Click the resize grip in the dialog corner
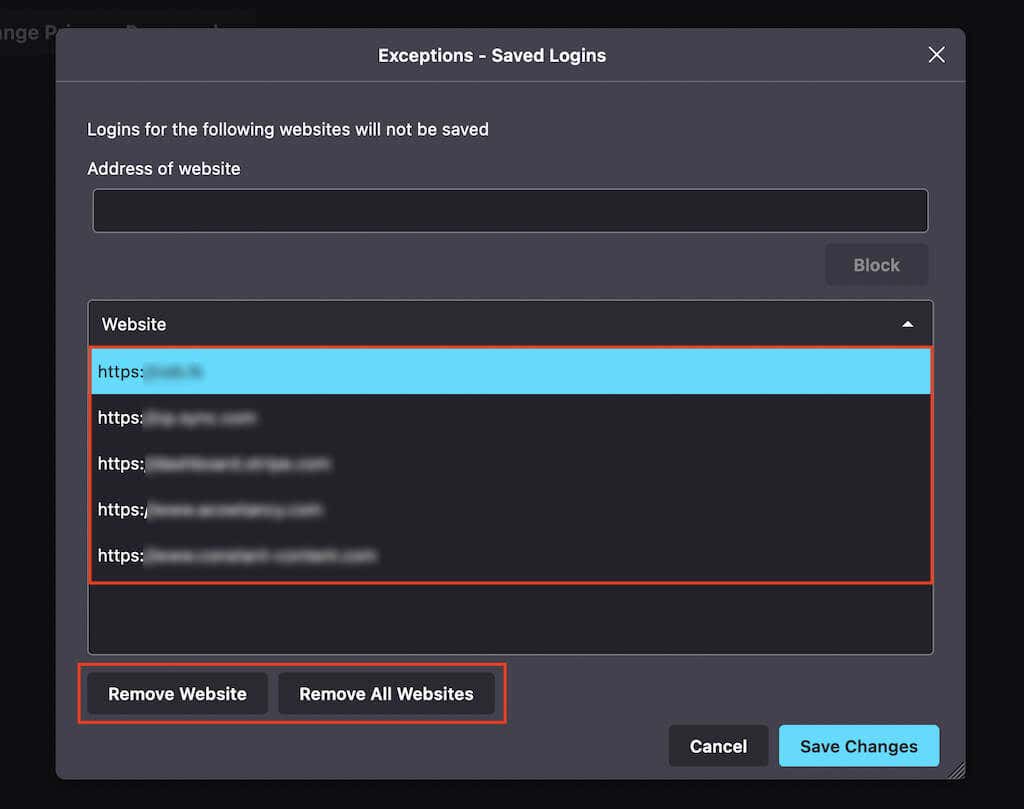Image resolution: width=1024 pixels, height=809 pixels. [x=956, y=769]
